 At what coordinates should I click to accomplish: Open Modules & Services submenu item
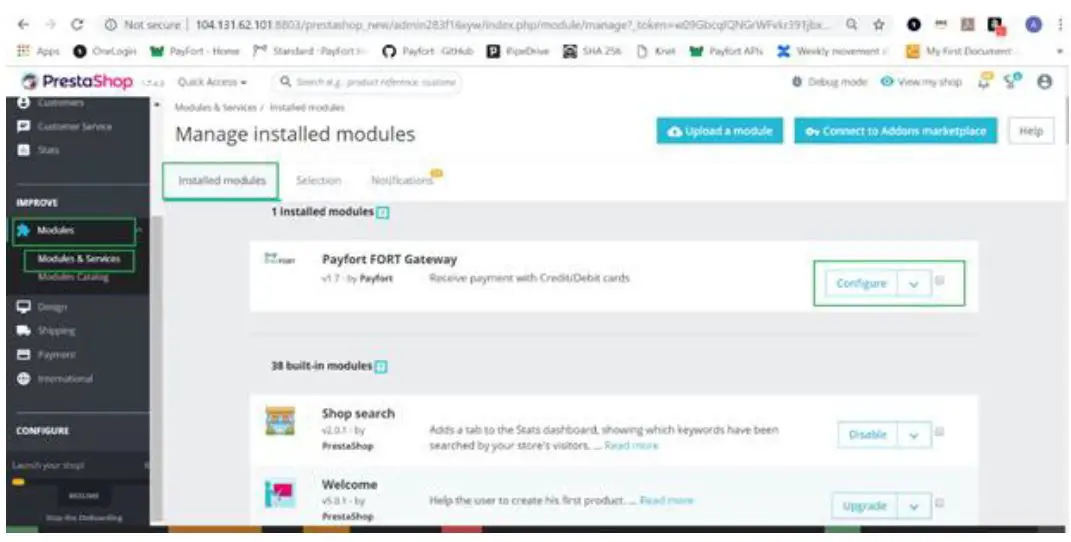(x=79, y=259)
